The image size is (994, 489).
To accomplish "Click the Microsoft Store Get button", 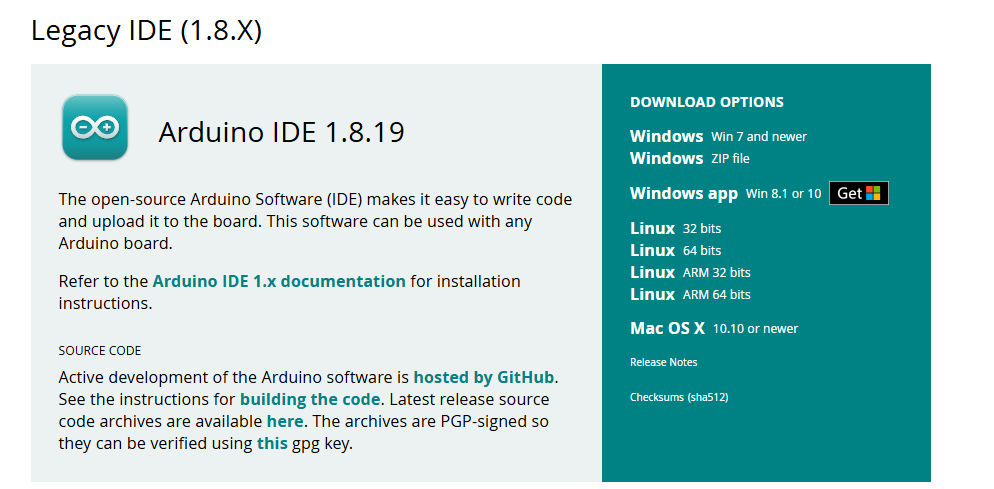I will pos(858,193).
